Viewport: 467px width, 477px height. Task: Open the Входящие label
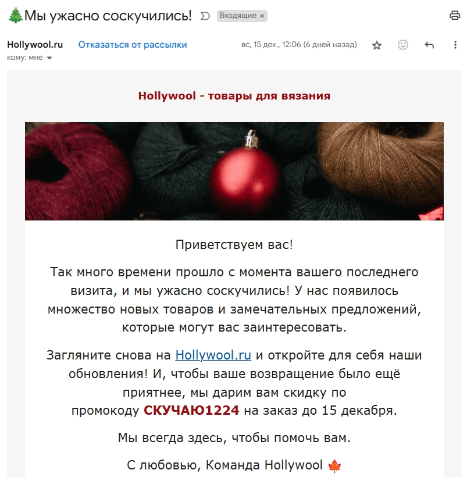pyautogui.click(x=238, y=16)
